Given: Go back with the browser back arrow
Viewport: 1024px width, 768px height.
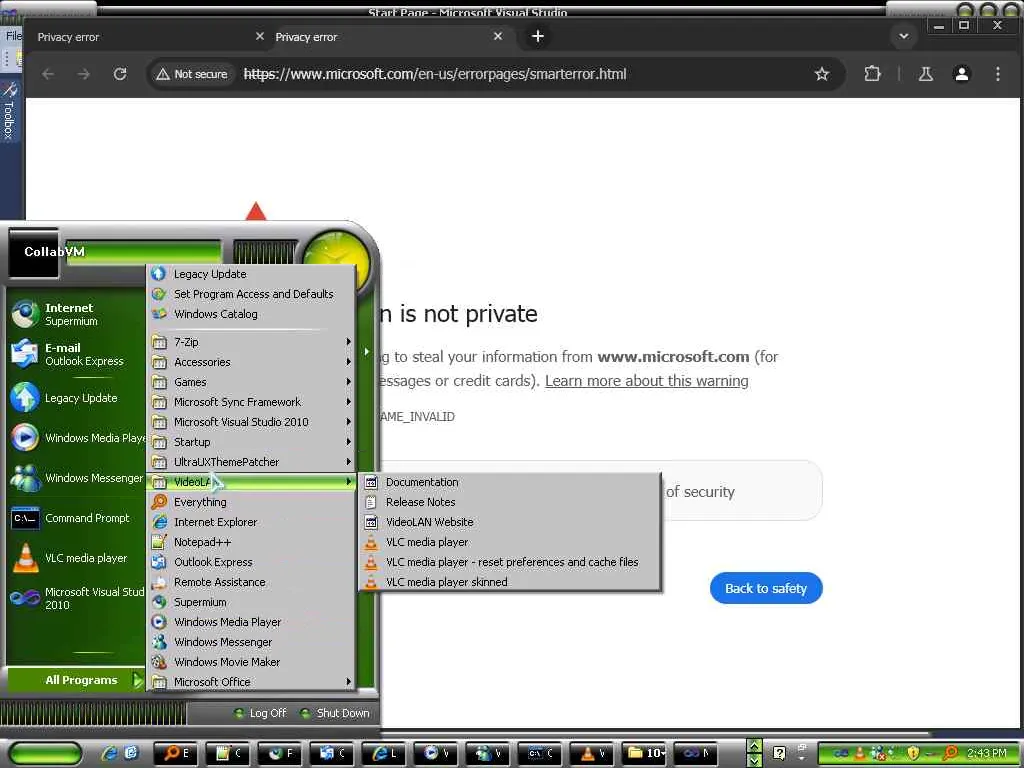Looking at the screenshot, I should (x=48, y=74).
